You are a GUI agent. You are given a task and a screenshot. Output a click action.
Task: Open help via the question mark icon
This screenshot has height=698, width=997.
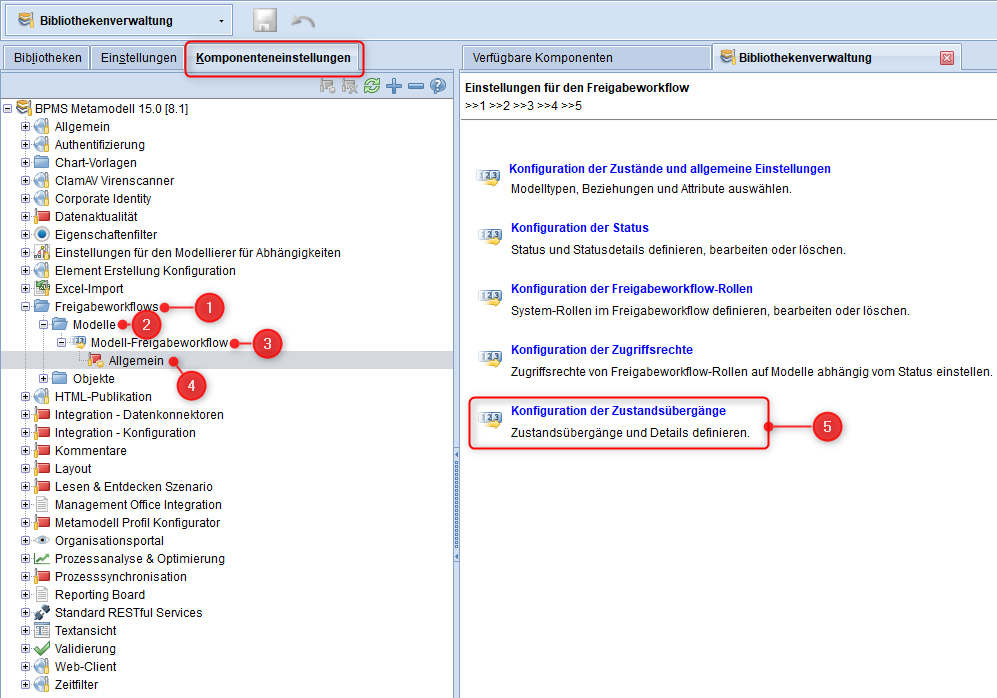438,86
